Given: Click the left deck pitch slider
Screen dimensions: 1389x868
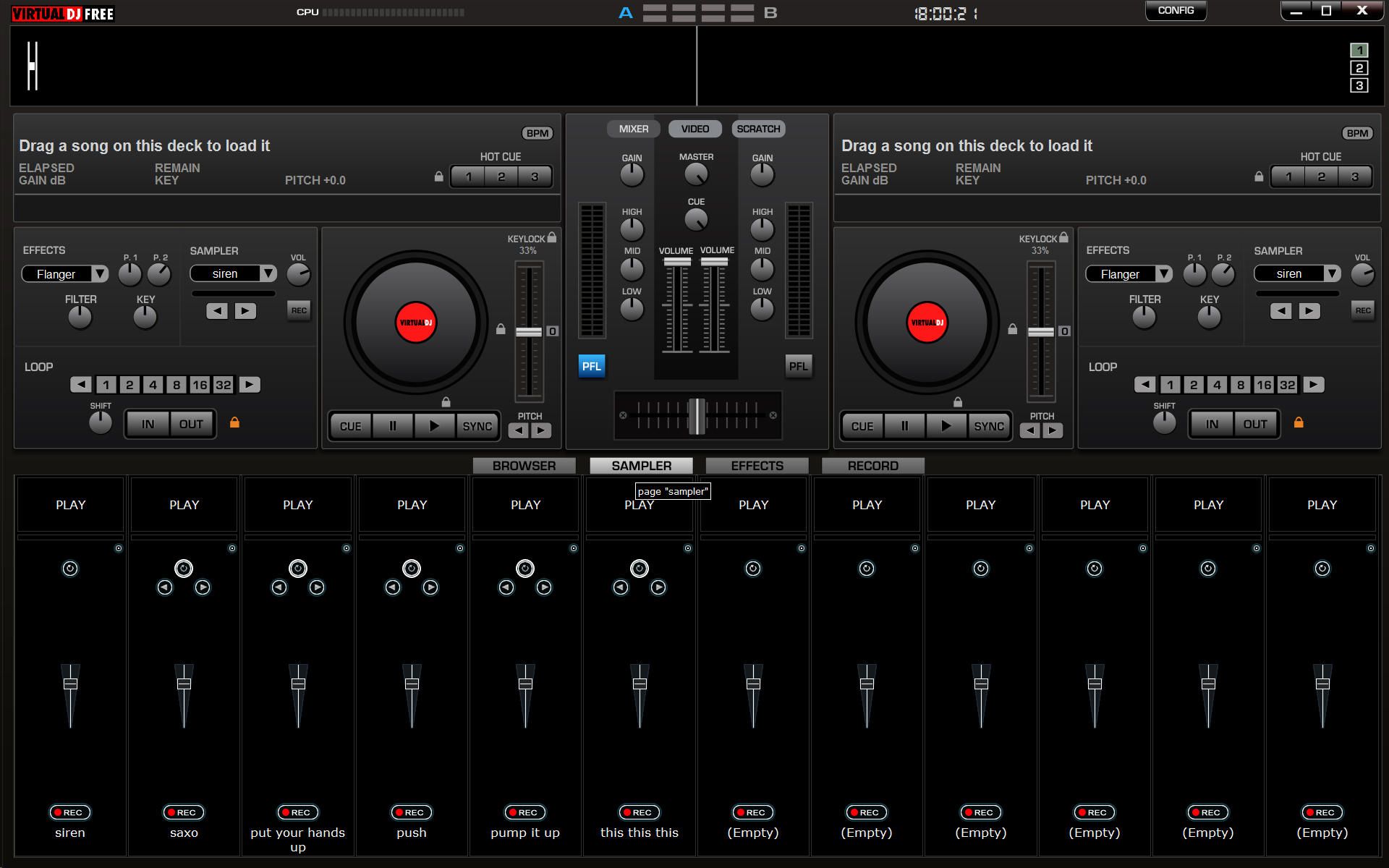Looking at the screenshot, I should (529, 331).
